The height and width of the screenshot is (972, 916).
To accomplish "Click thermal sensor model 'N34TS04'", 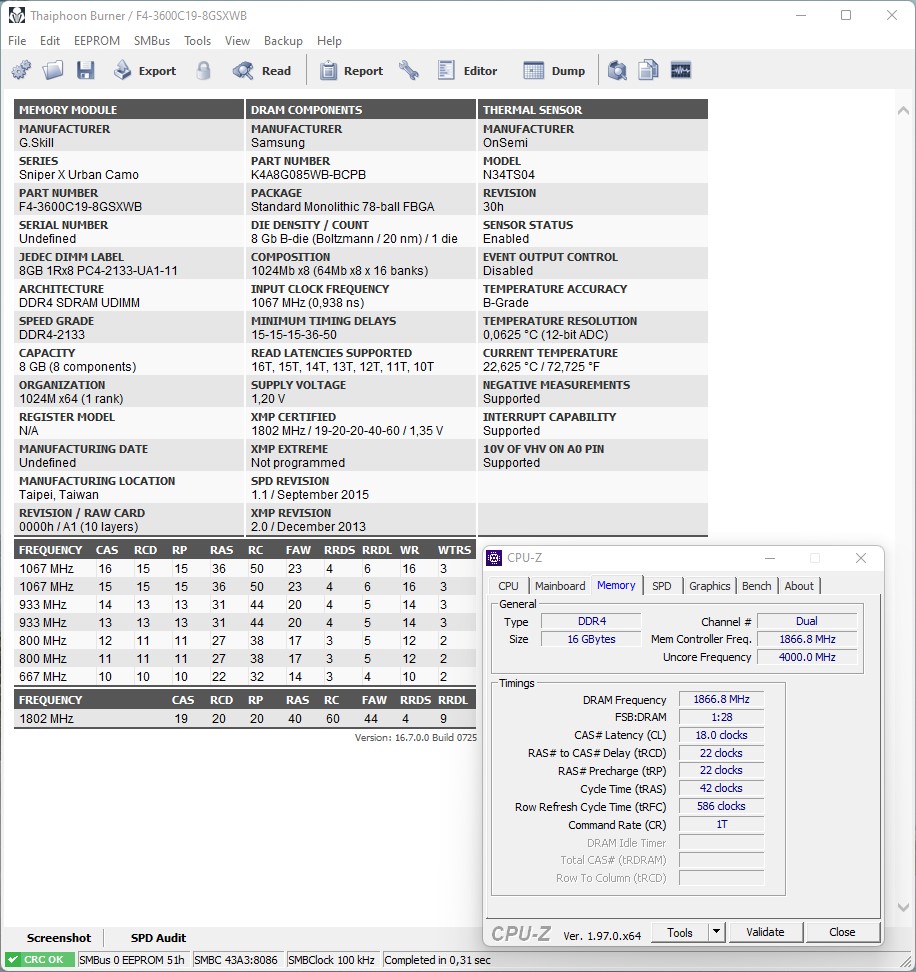I will (508, 175).
